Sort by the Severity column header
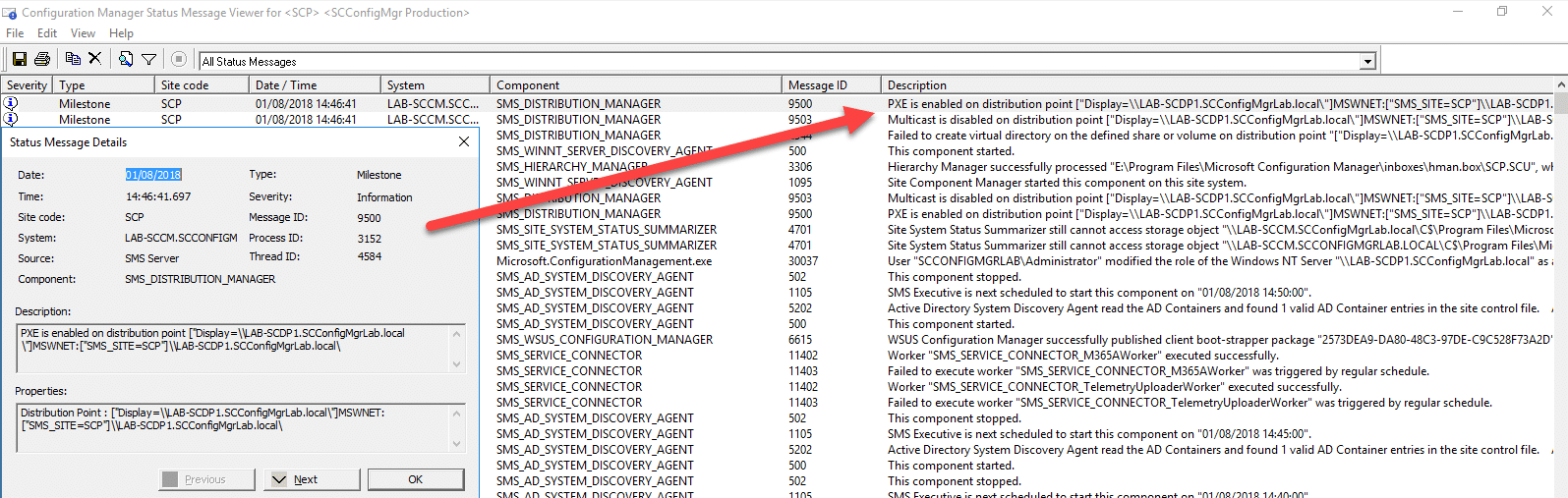The width and height of the screenshot is (1568, 498). (27, 85)
